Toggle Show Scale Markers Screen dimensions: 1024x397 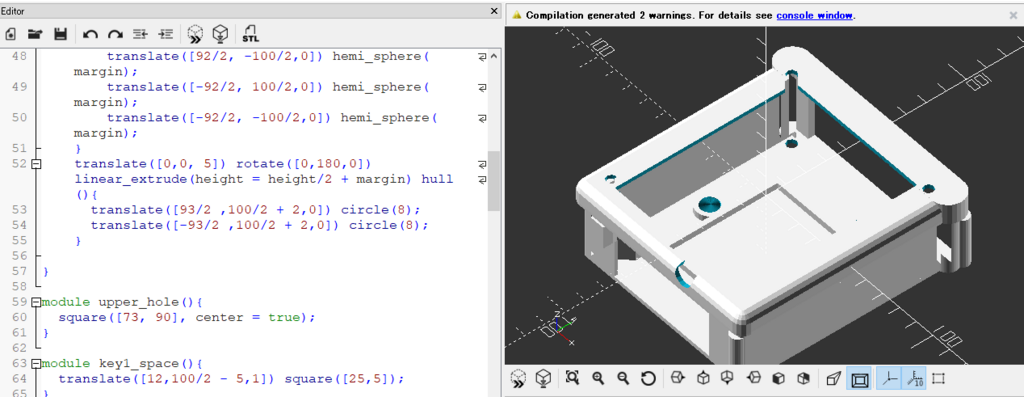coord(913,379)
